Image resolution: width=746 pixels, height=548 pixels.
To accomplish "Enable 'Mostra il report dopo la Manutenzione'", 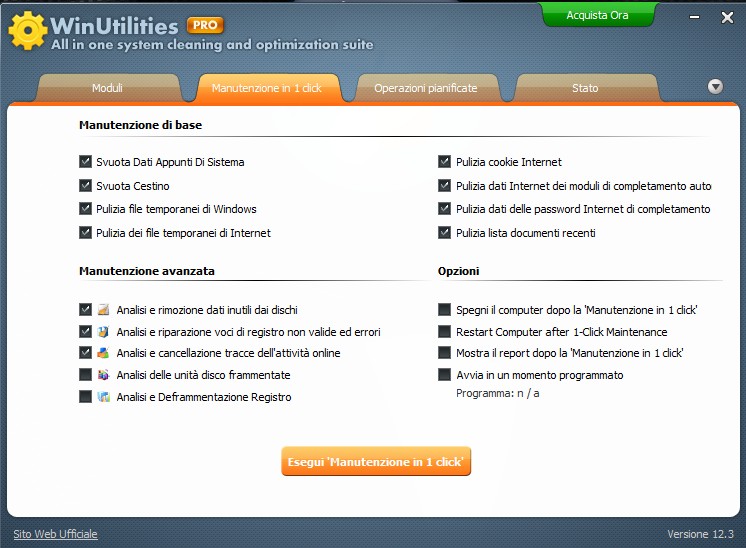I will [x=444, y=353].
